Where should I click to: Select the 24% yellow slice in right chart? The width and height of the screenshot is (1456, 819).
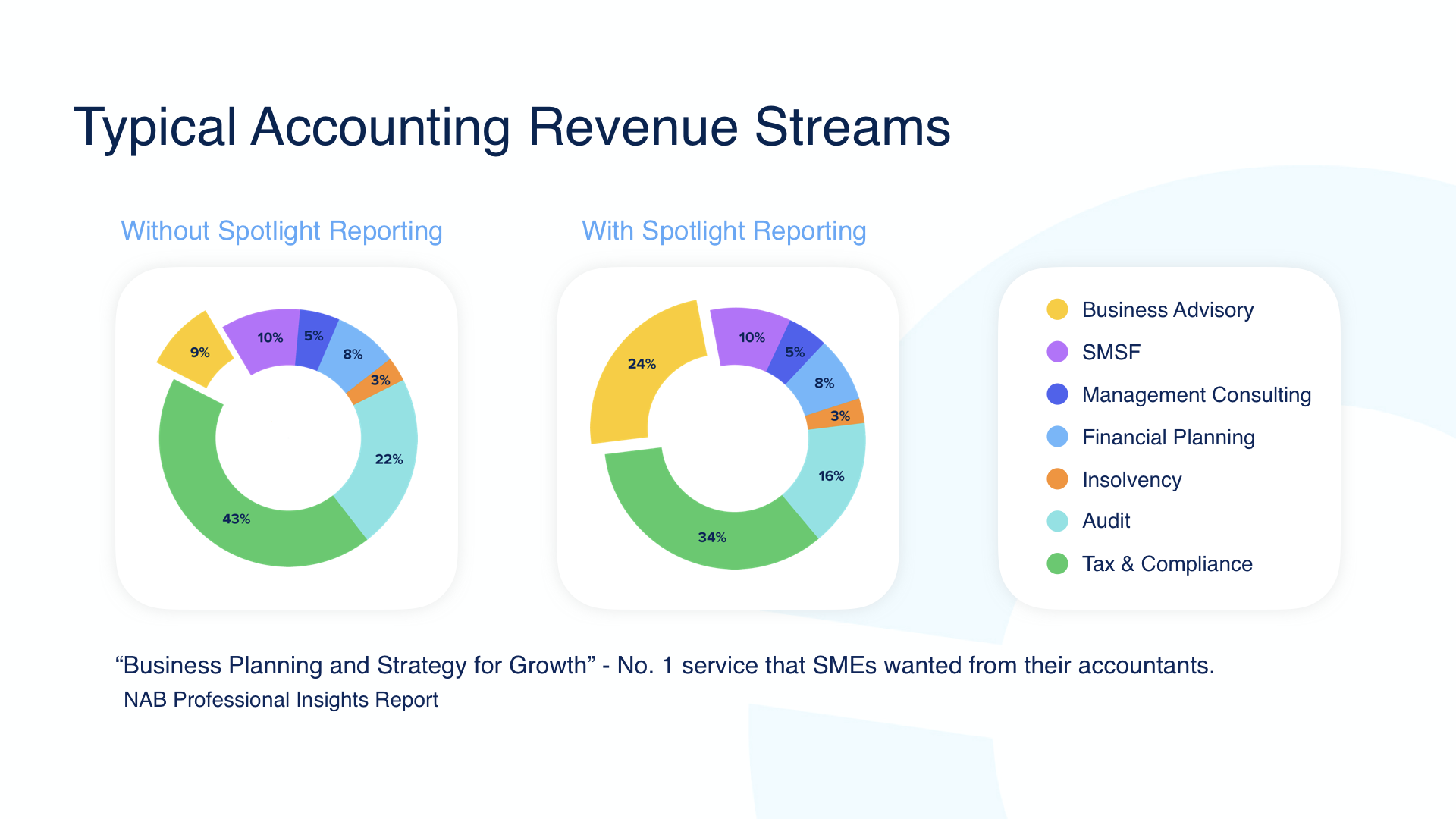[641, 364]
